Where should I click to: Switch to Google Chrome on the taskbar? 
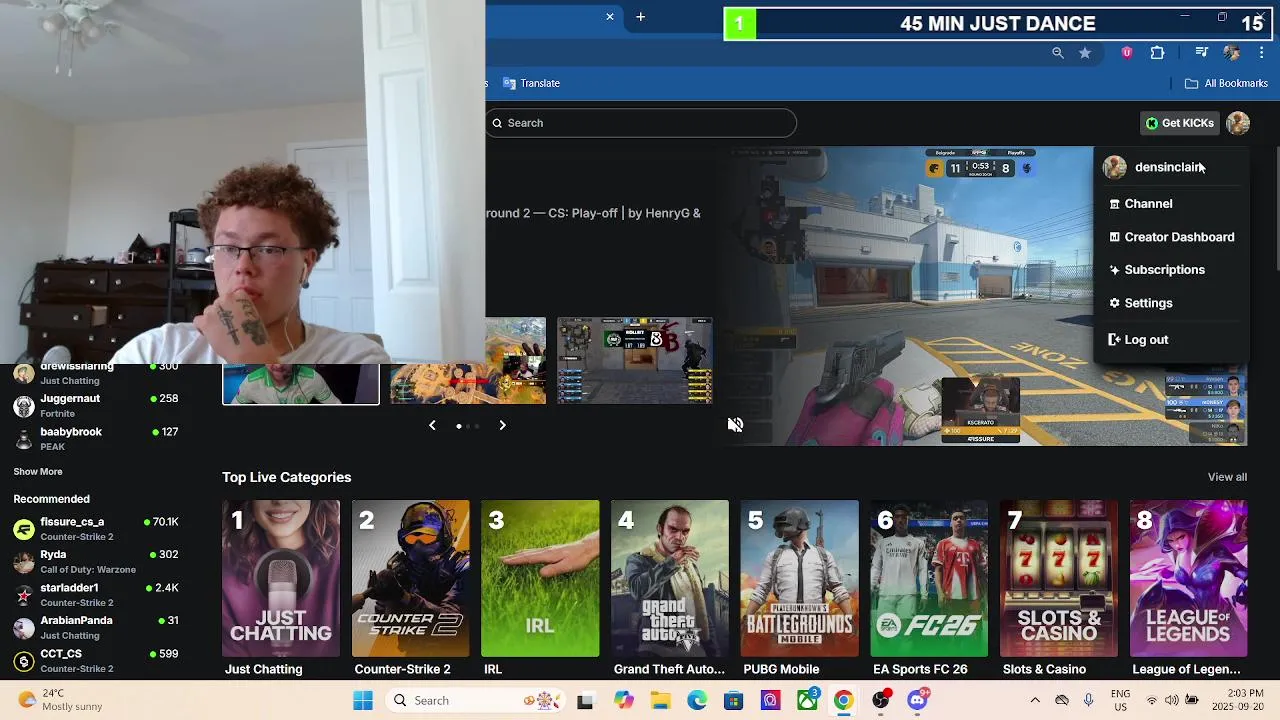(844, 700)
